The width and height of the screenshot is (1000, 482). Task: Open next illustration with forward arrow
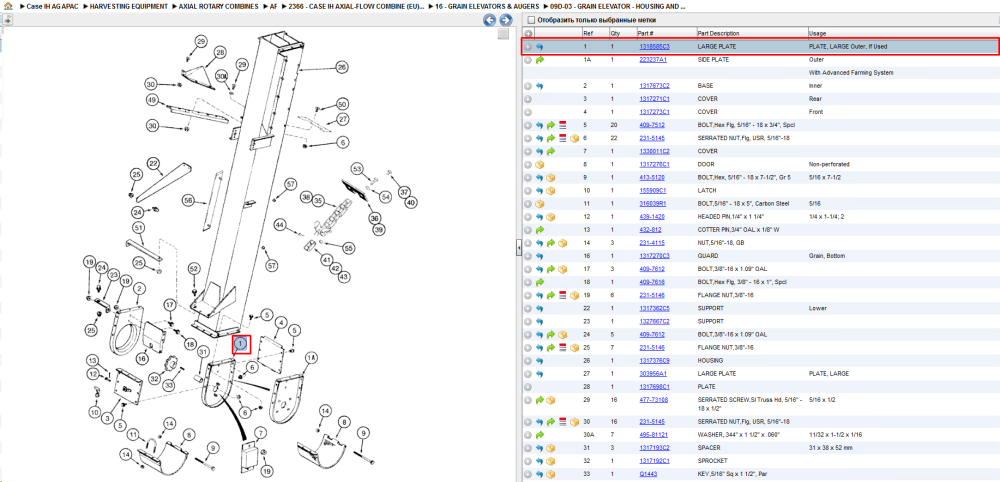pyautogui.click(x=504, y=20)
